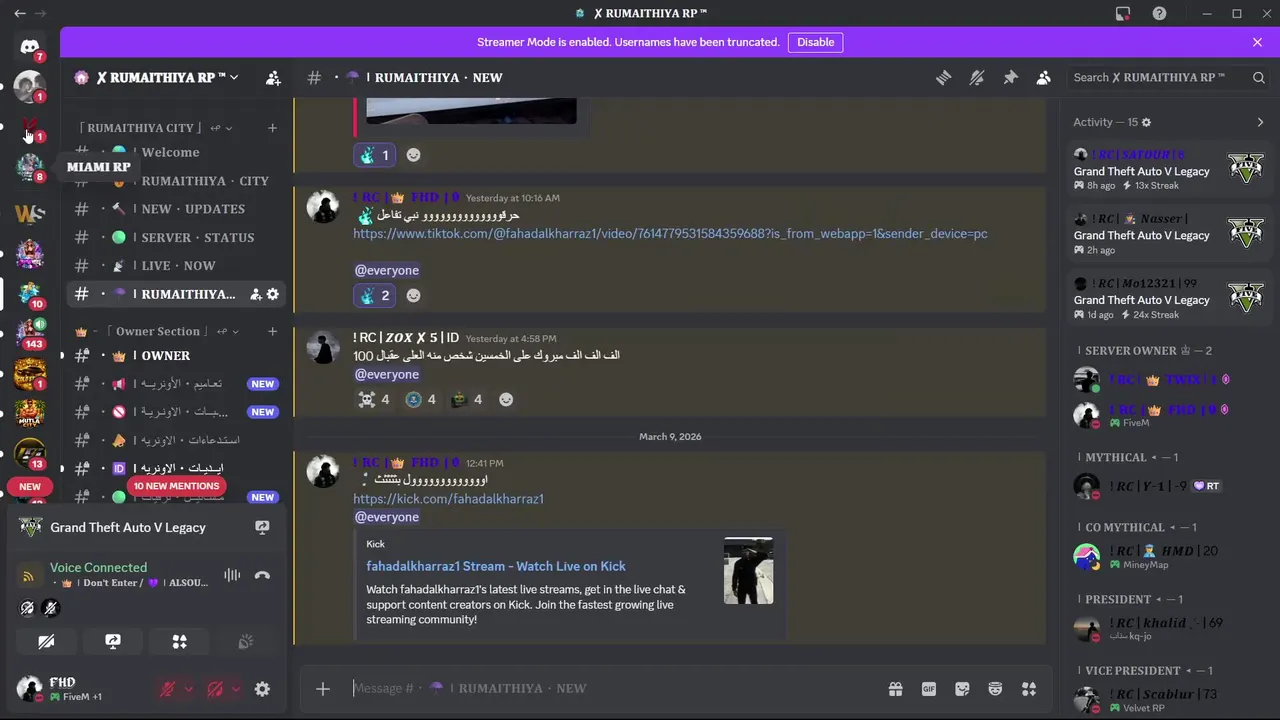Expand the Activity section chevron
Image resolution: width=1280 pixels, height=720 pixels.
click(1260, 122)
